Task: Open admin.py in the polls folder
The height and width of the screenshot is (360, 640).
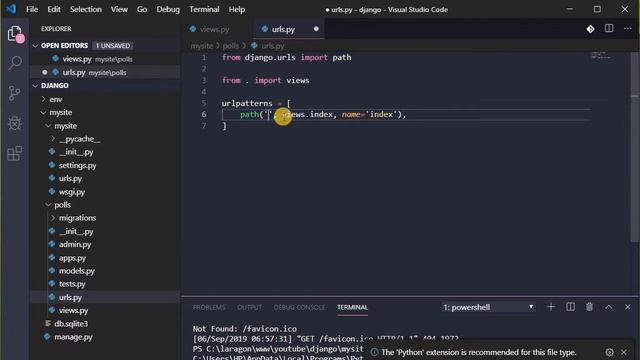Action: (x=75, y=244)
